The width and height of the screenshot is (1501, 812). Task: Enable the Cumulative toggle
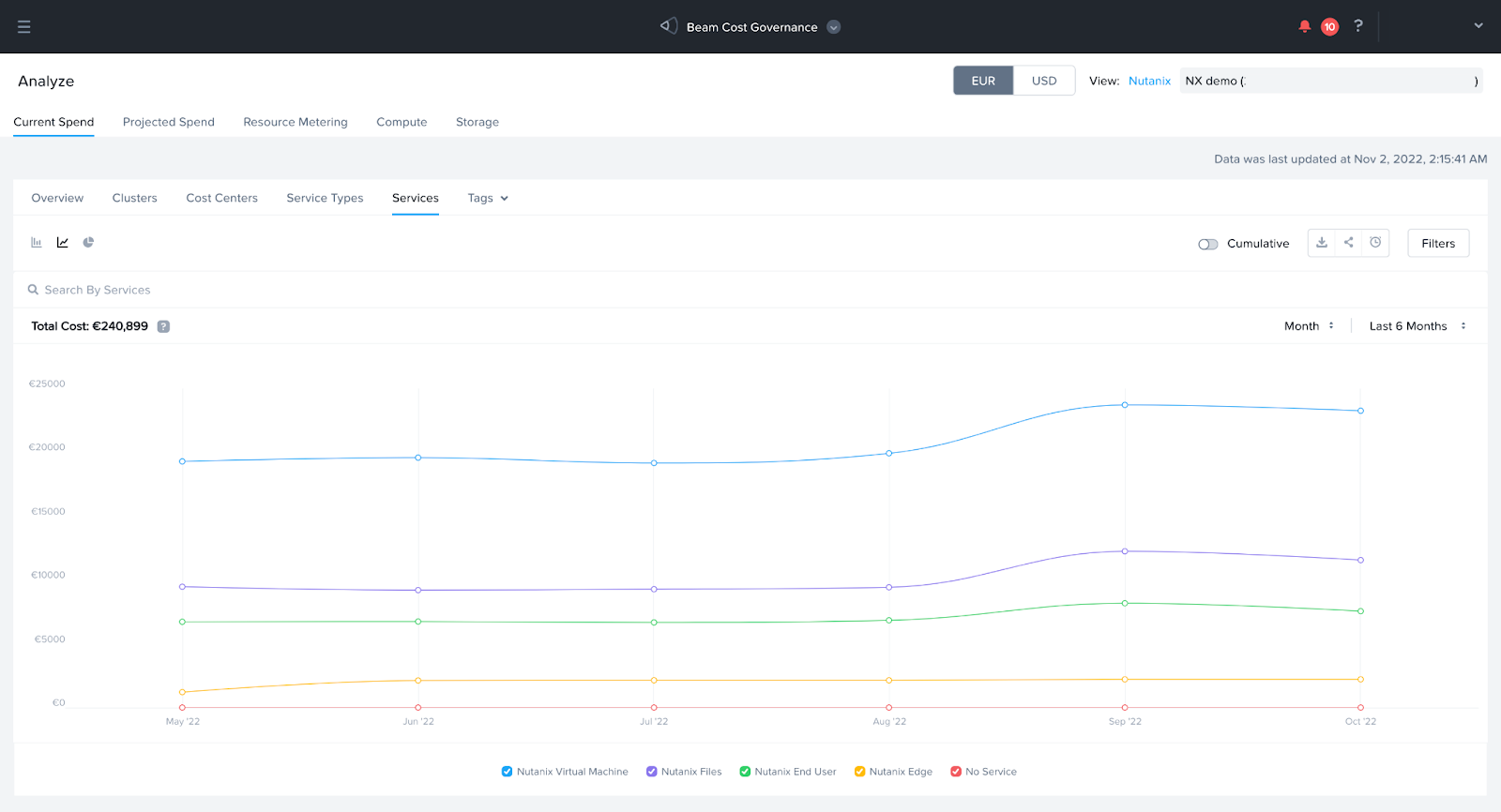pos(1207,244)
